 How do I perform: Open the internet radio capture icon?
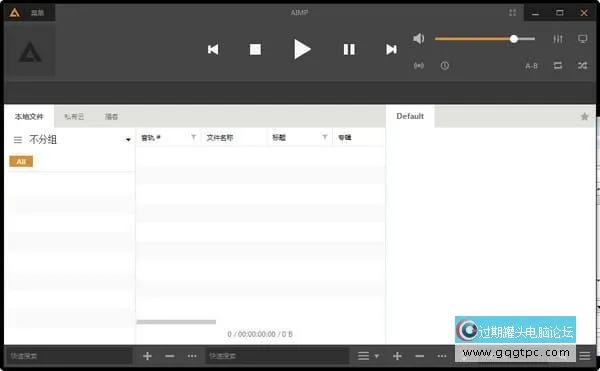[x=419, y=66]
